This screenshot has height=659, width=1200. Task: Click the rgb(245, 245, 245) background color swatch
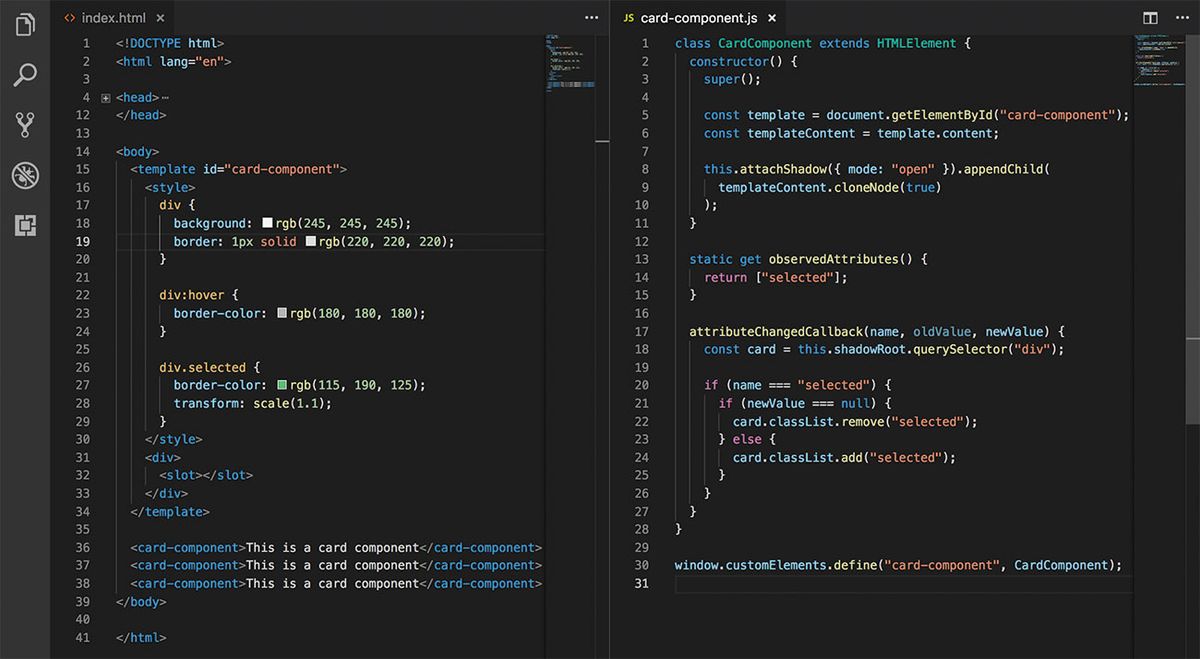267,224
